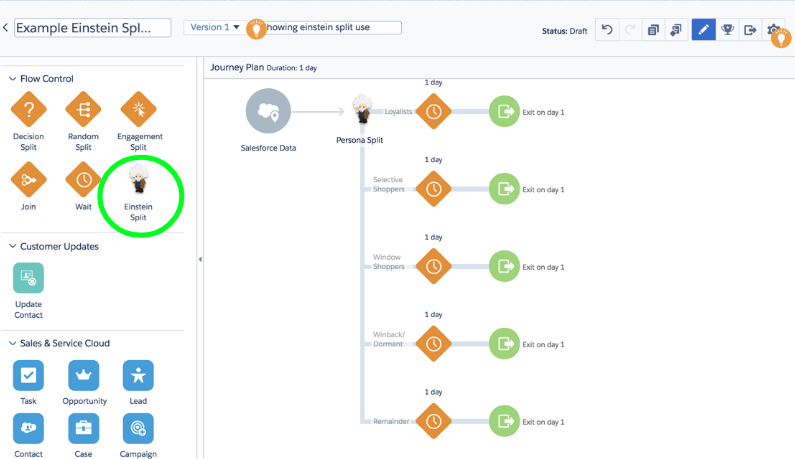The height and width of the screenshot is (459, 795).
Task: Select the Opportunity activity icon
Action: [84, 375]
